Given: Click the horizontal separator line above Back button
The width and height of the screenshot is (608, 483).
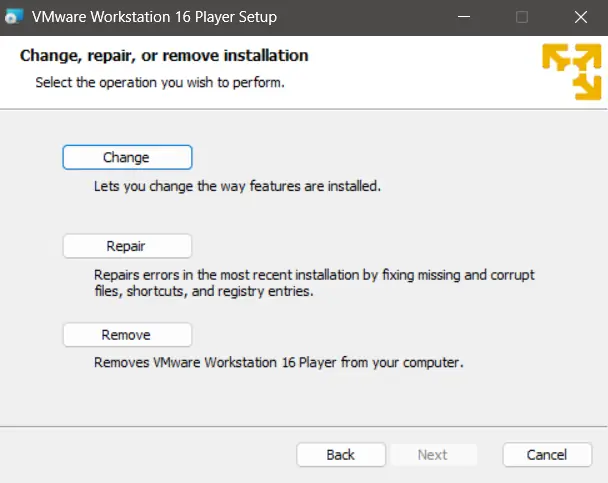Looking at the screenshot, I should [x=304, y=425].
